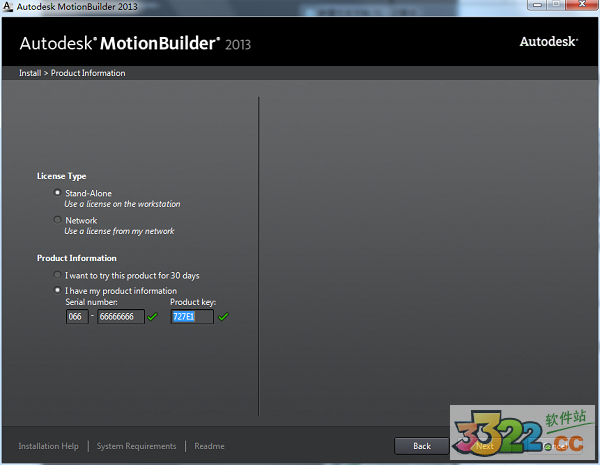Click the serial number field containing 66666666
The height and width of the screenshot is (465, 600).
point(121,317)
